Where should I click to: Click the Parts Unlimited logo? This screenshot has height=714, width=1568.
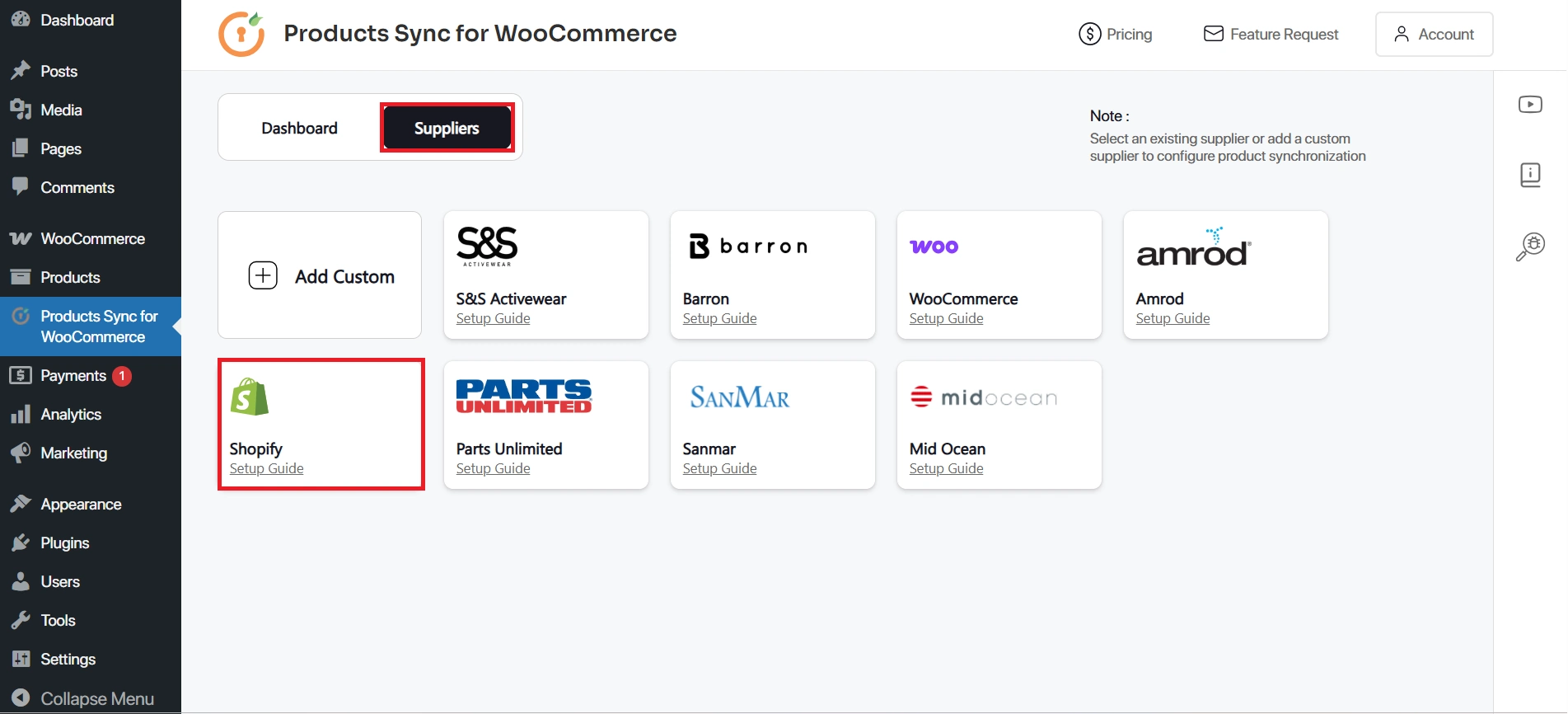point(523,396)
